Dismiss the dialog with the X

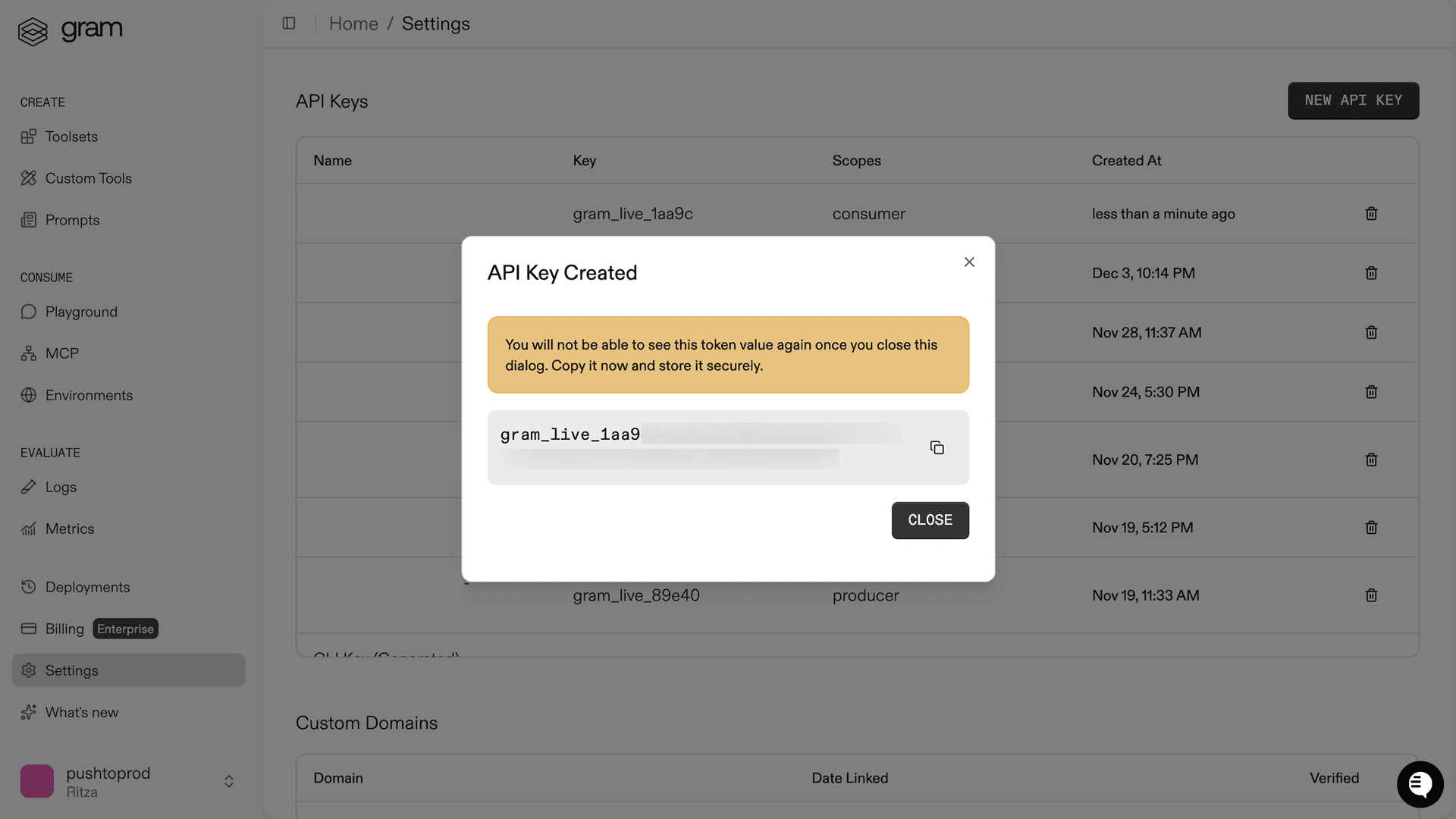pos(969,262)
